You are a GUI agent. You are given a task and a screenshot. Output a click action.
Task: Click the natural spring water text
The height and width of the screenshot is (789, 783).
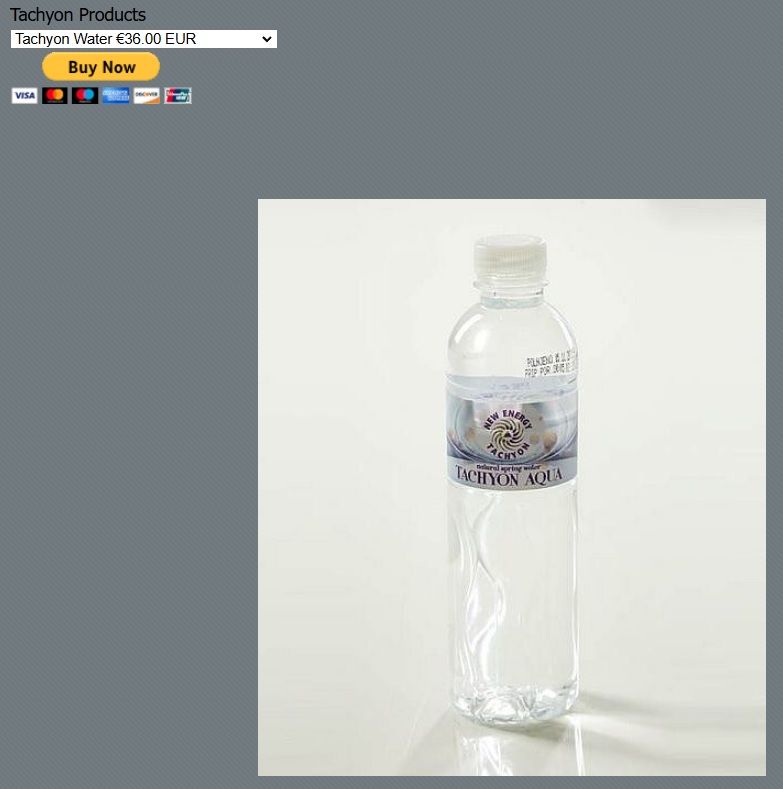[508, 467]
